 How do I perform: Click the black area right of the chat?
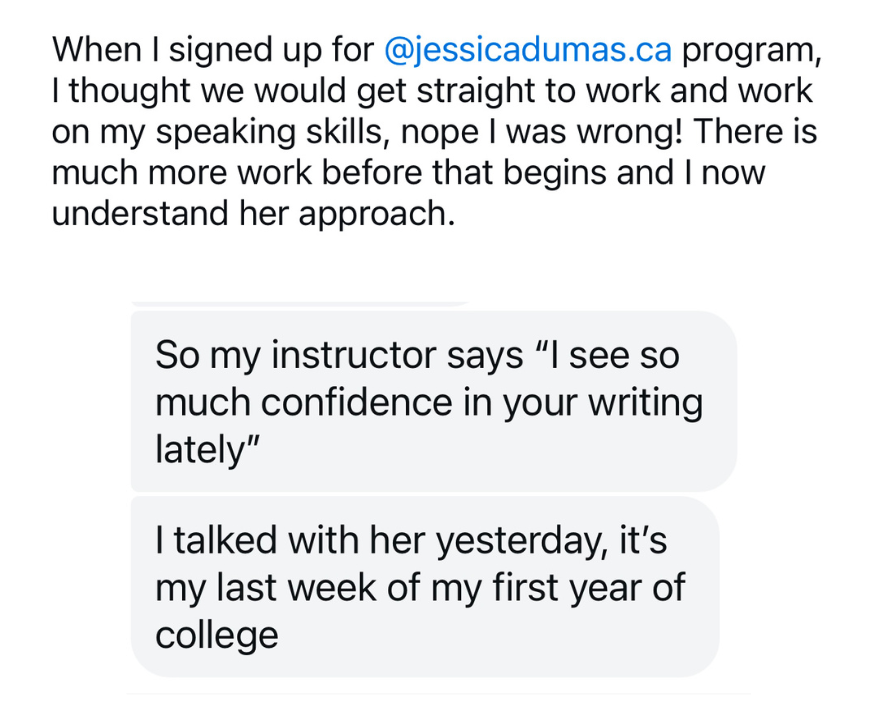(x=815, y=500)
